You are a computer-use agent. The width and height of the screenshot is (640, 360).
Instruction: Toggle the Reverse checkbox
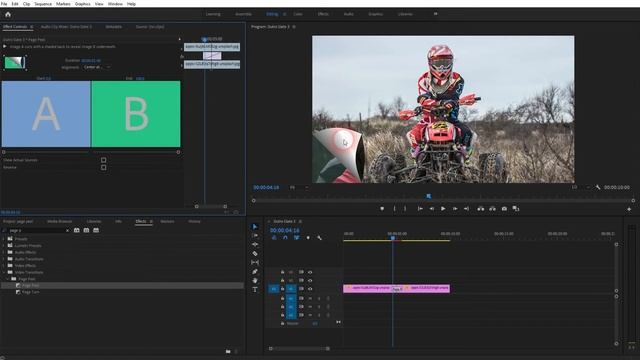(x=103, y=167)
